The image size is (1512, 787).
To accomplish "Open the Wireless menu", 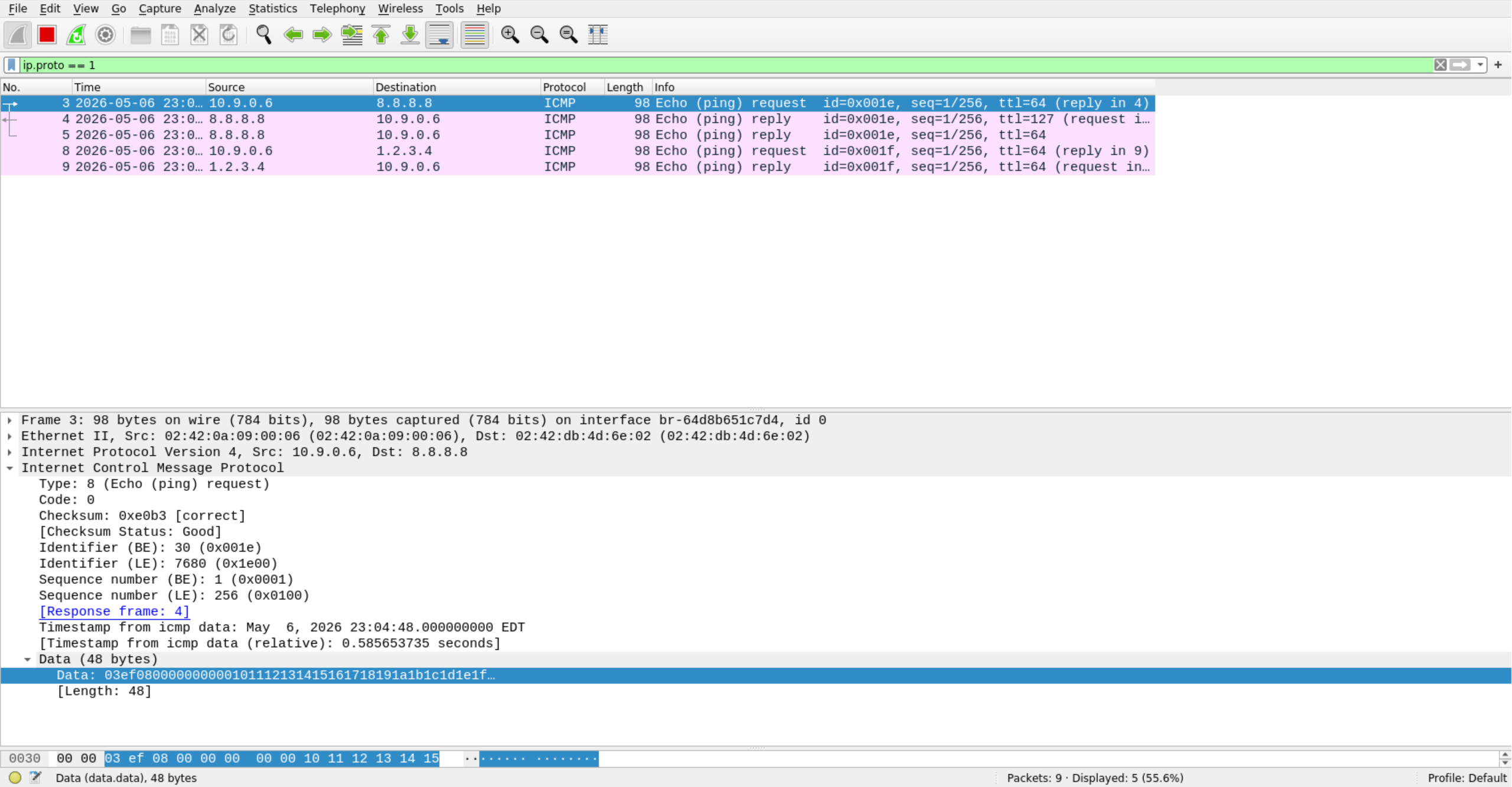I will (400, 8).
